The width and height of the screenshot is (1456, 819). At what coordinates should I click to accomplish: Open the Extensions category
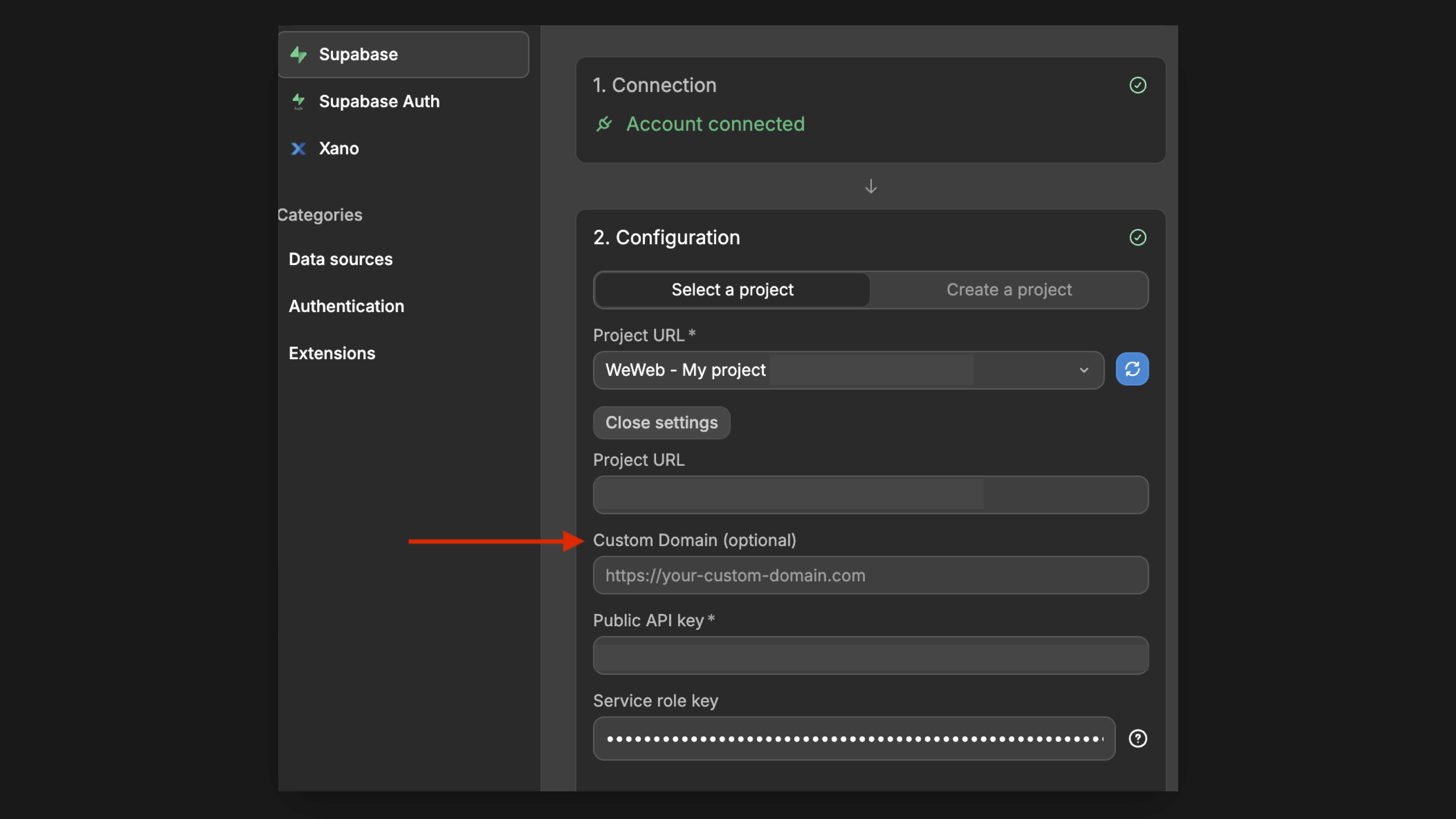(x=332, y=354)
